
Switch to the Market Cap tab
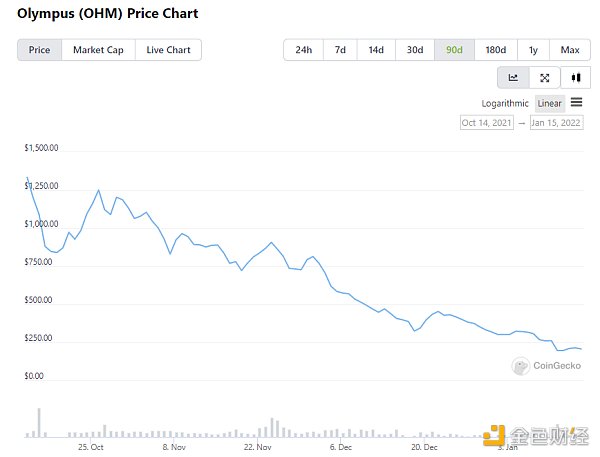98,50
